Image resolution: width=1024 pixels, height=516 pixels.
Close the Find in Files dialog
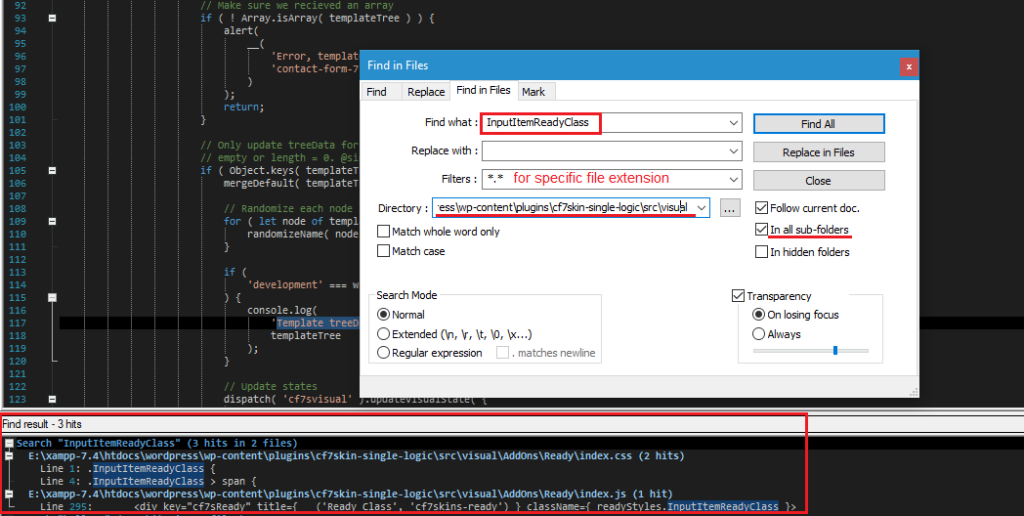[908, 66]
